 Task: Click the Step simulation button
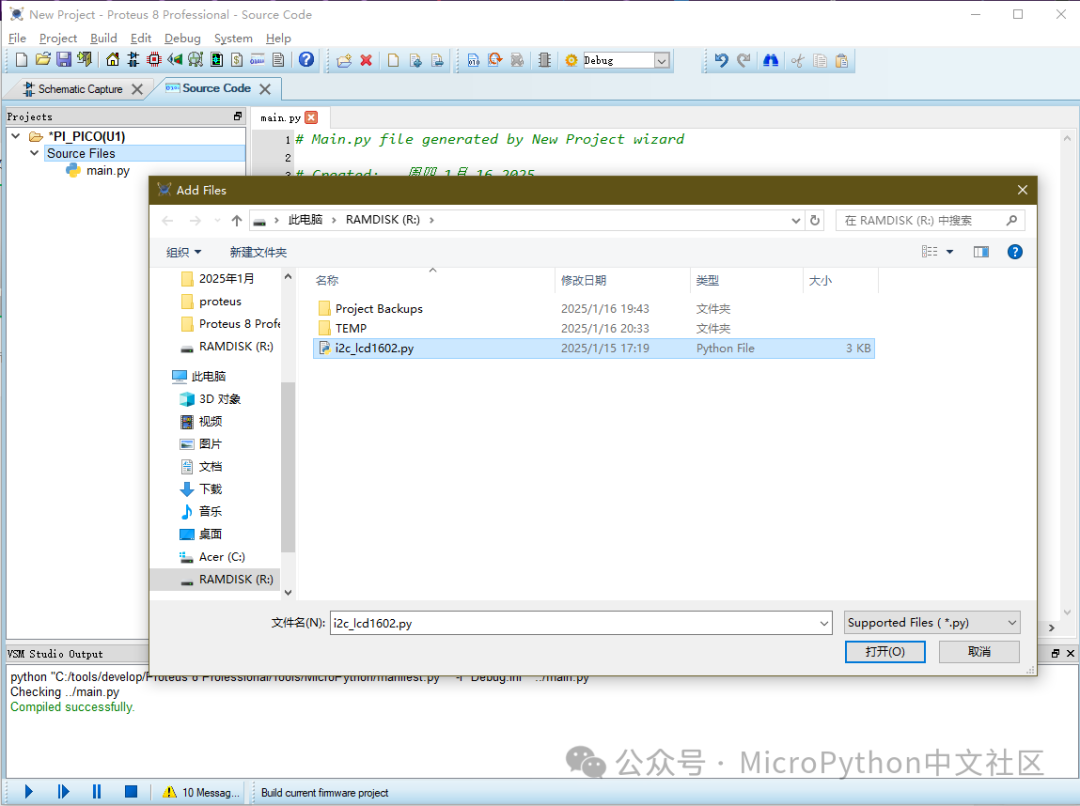(63, 792)
